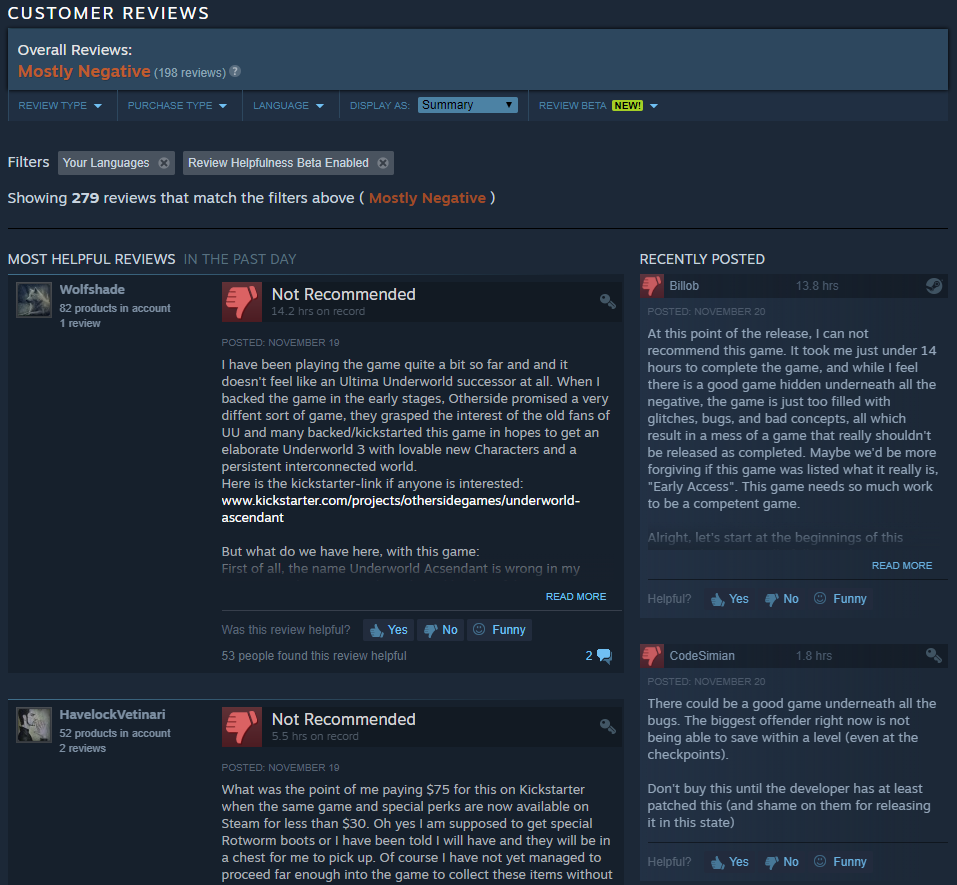Vote No on Billob's review
This screenshot has width=957, height=885.
point(782,599)
